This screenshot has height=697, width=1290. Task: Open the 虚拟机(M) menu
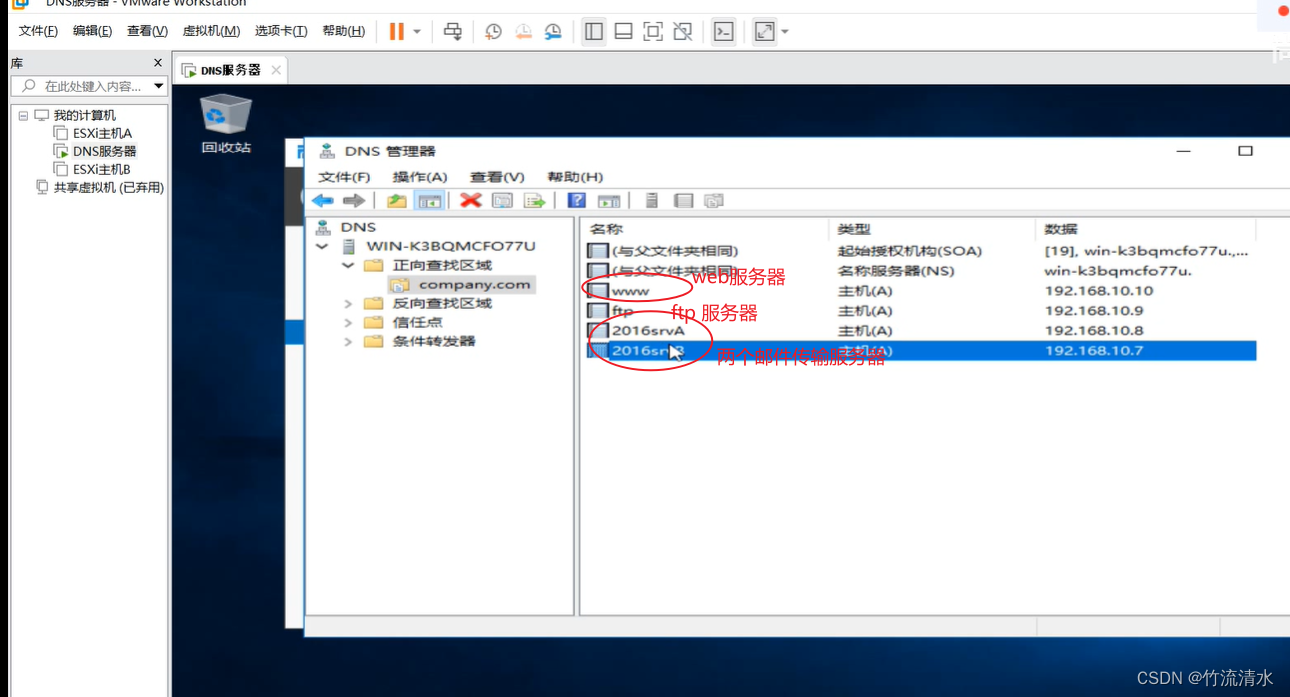click(x=211, y=31)
